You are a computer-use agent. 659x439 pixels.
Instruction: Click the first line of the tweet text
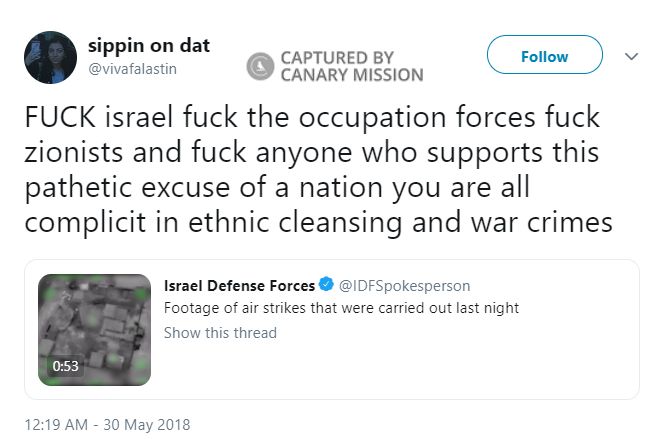point(312,117)
